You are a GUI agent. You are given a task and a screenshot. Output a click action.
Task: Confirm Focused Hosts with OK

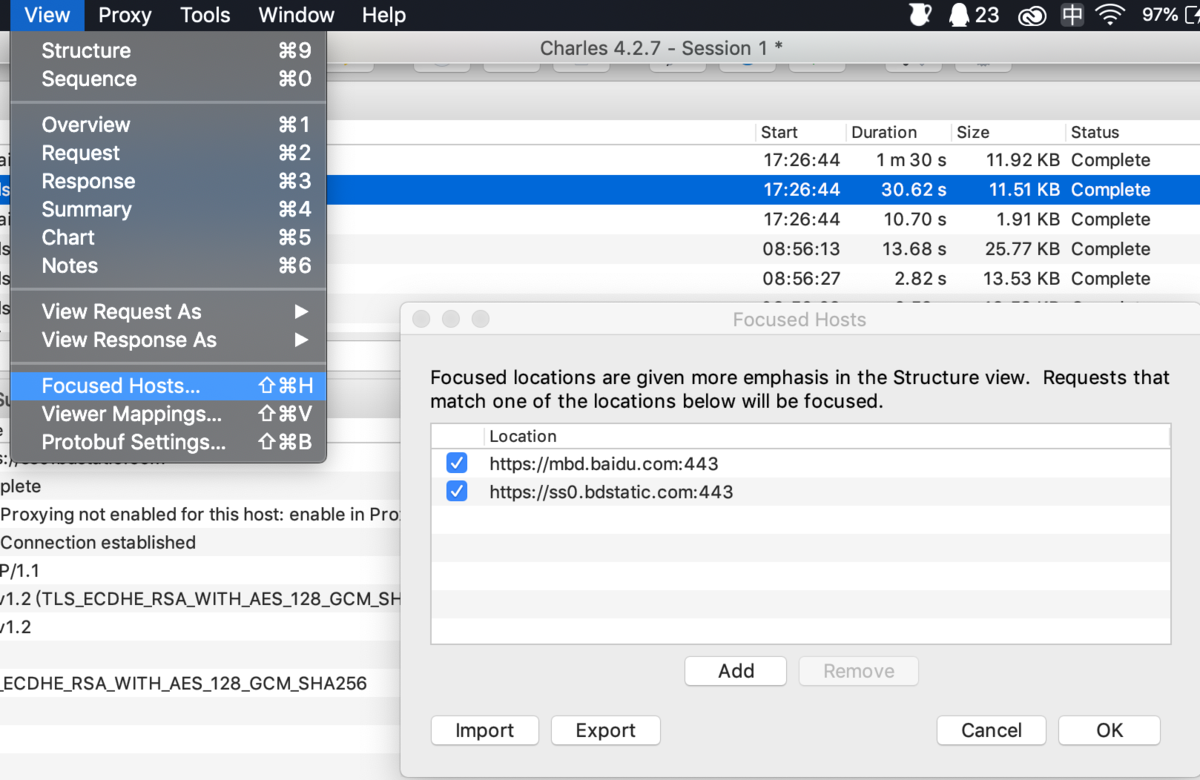coord(1110,730)
